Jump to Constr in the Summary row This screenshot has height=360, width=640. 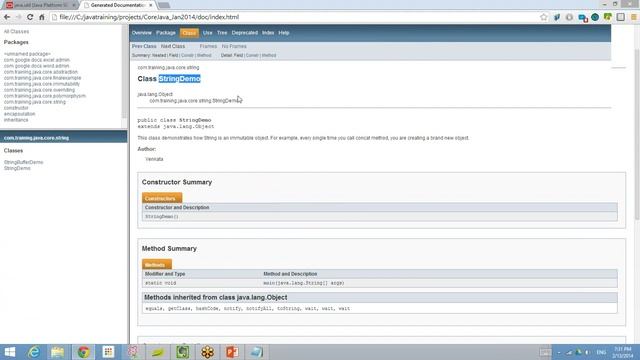[x=187, y=56]
